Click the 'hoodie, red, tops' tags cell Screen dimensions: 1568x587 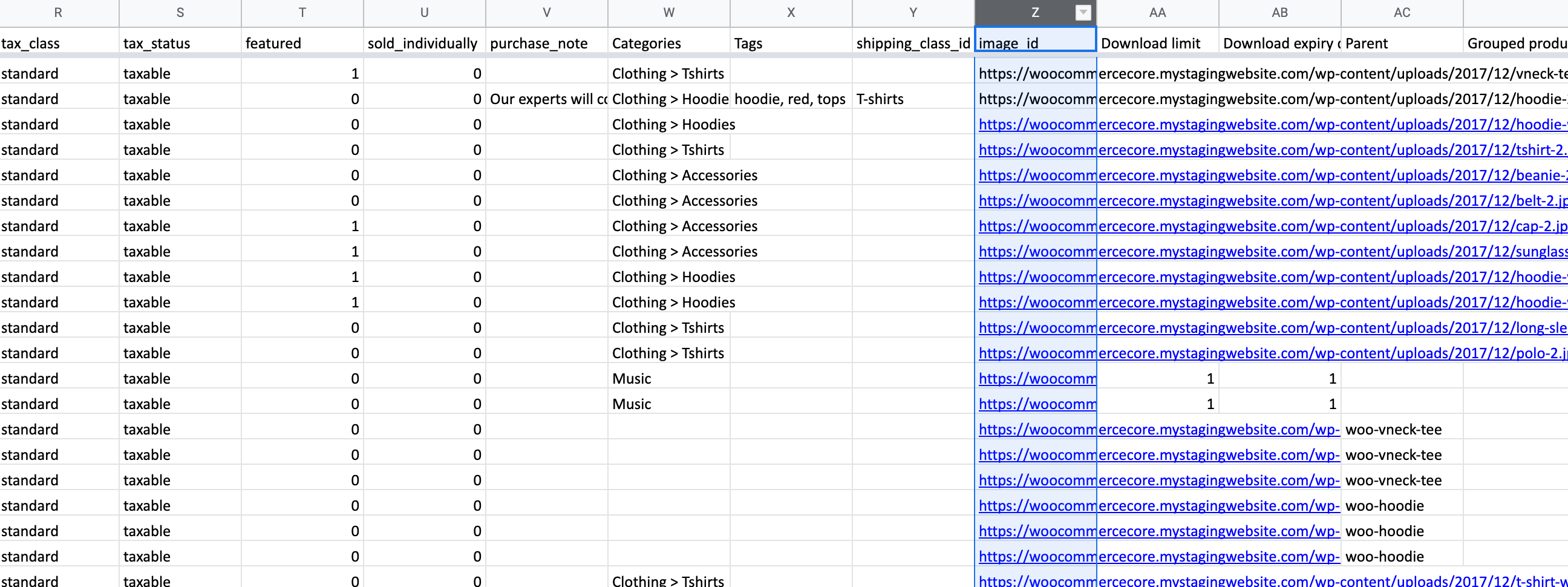pos(789,99)
